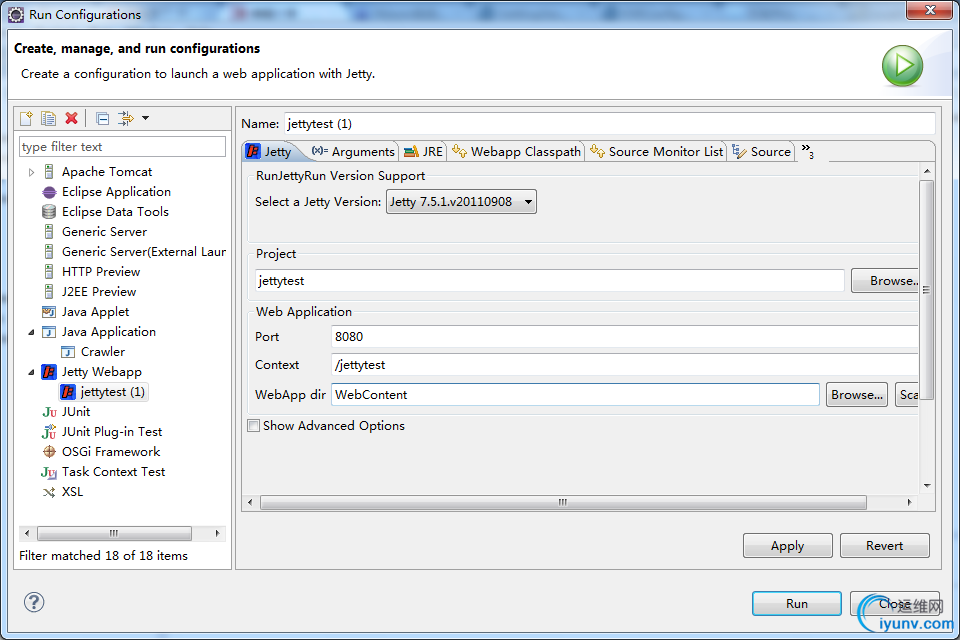This screenshot has height=640, width=960.
Task: Switch to the Source Monitor List tab
Action: pyautogui.click(x=656, y=151)
